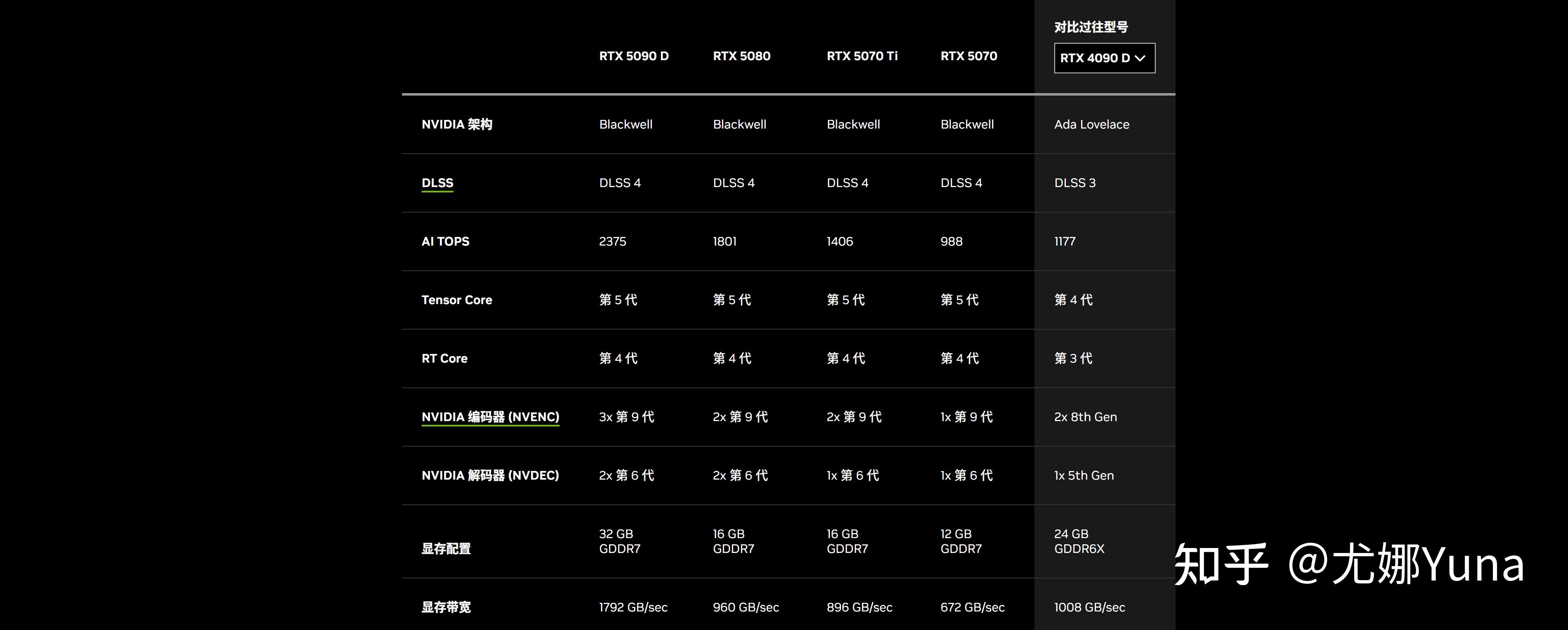Click the 1x 5th Gen decoder cell
This screenshot has width=1568, height=630.
pos(1084,475)
